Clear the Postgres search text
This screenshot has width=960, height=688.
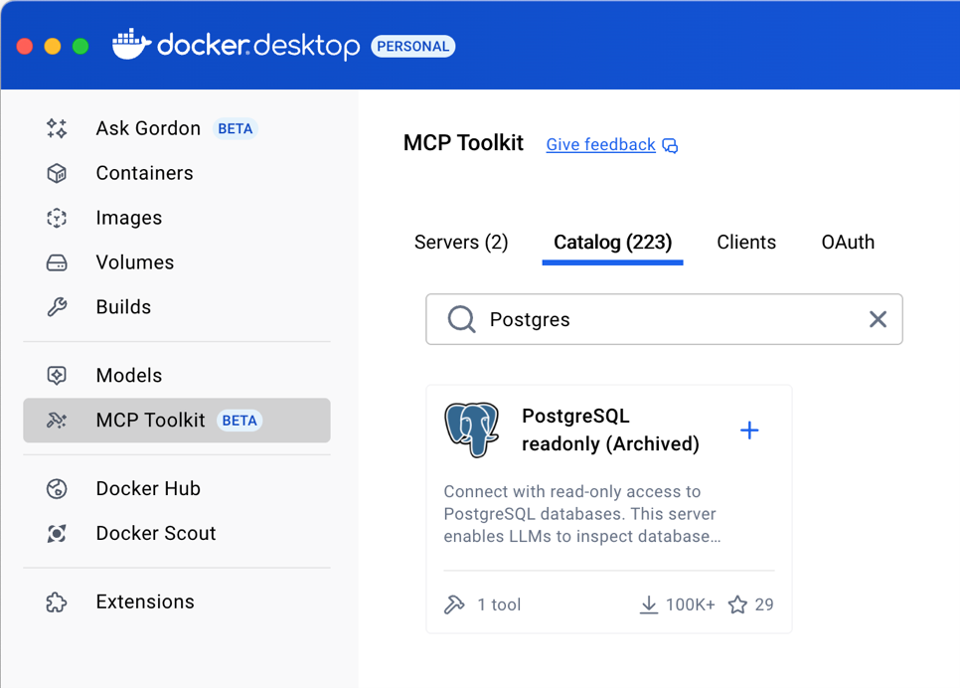tap(878, 319)
